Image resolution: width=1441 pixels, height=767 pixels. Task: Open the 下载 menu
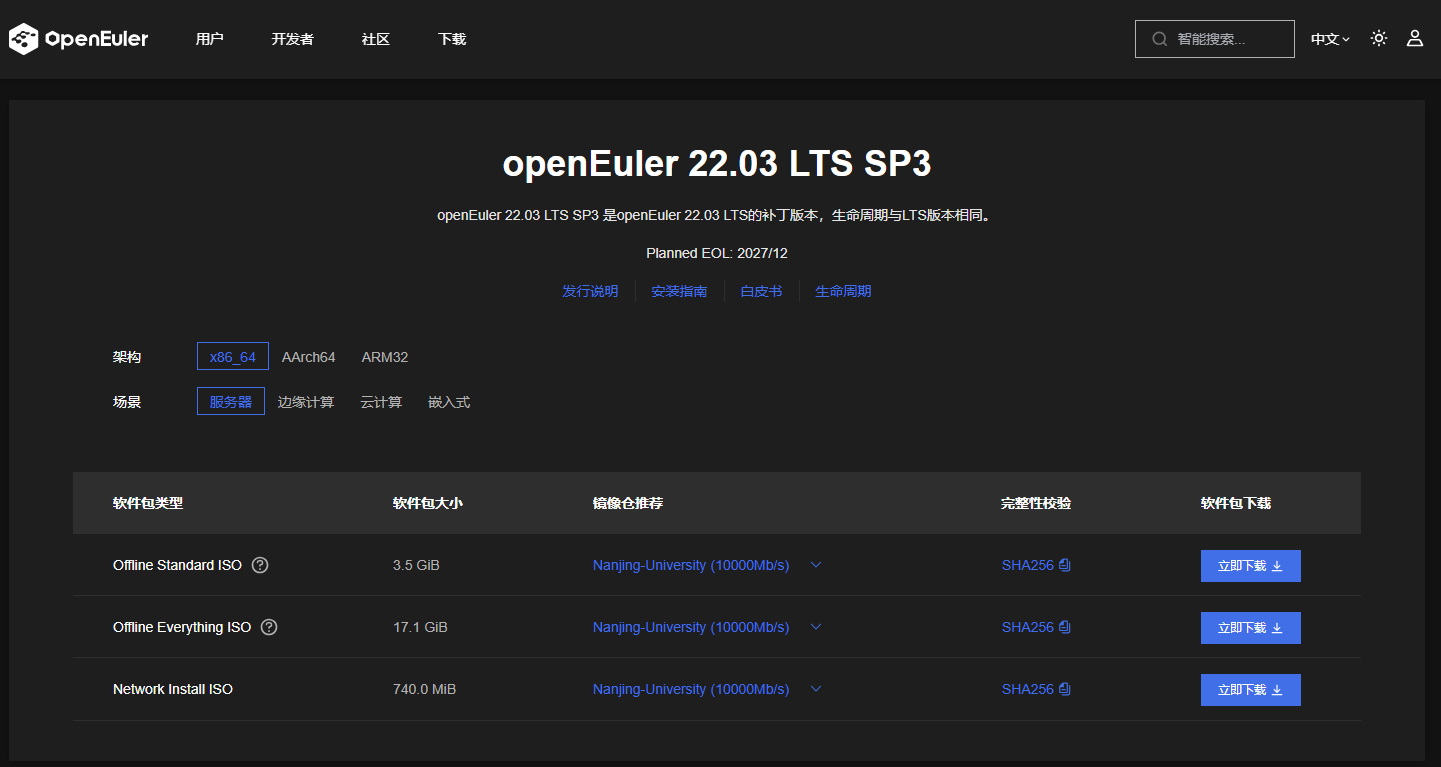452,39
